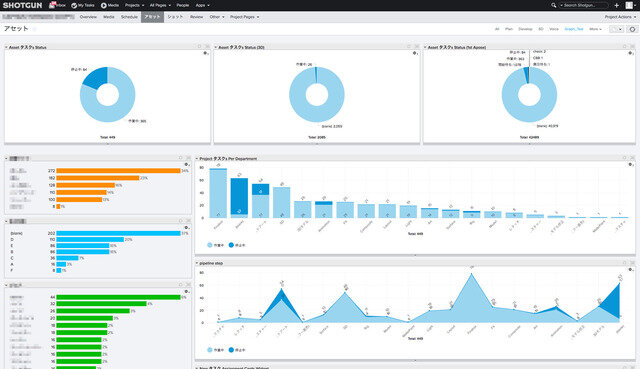
Task: Select the Voice page link
Action: pos(554,29)
